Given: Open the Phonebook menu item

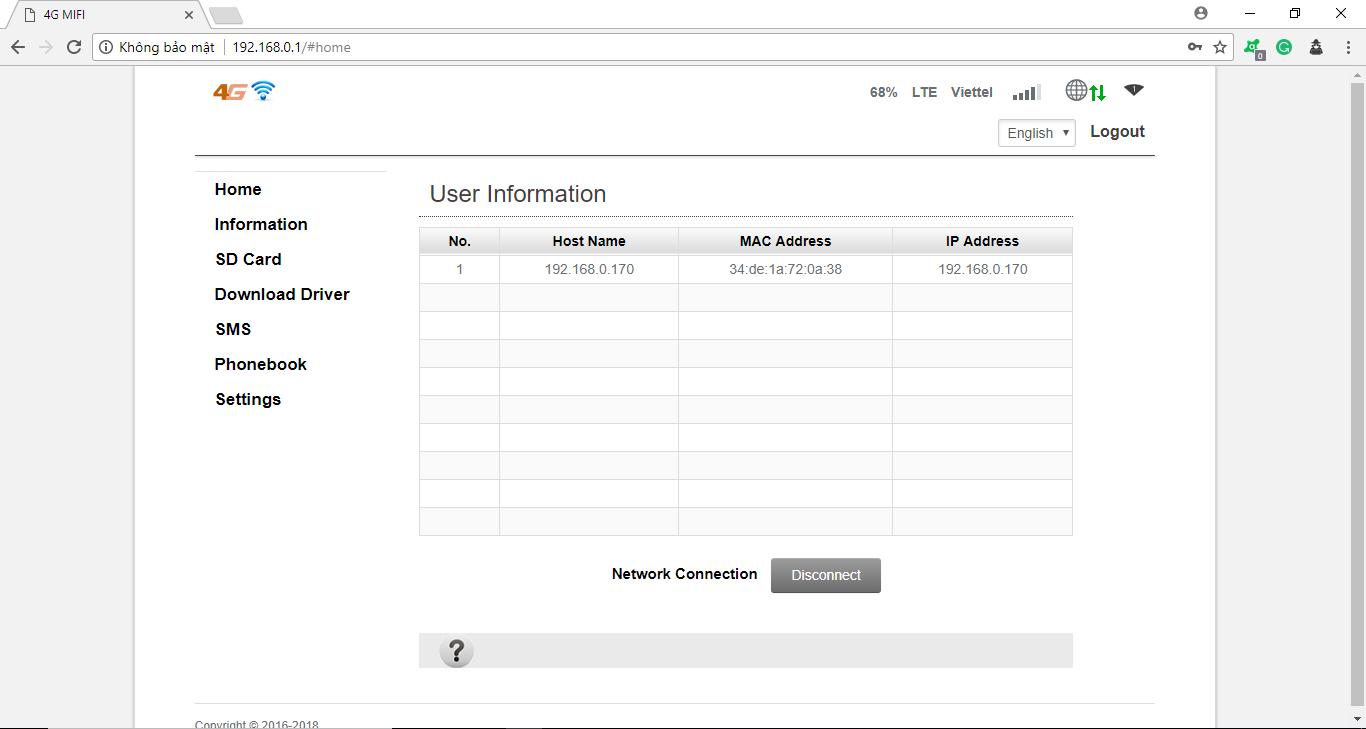Looking at the screenshot, I should (x=260, y=365).
